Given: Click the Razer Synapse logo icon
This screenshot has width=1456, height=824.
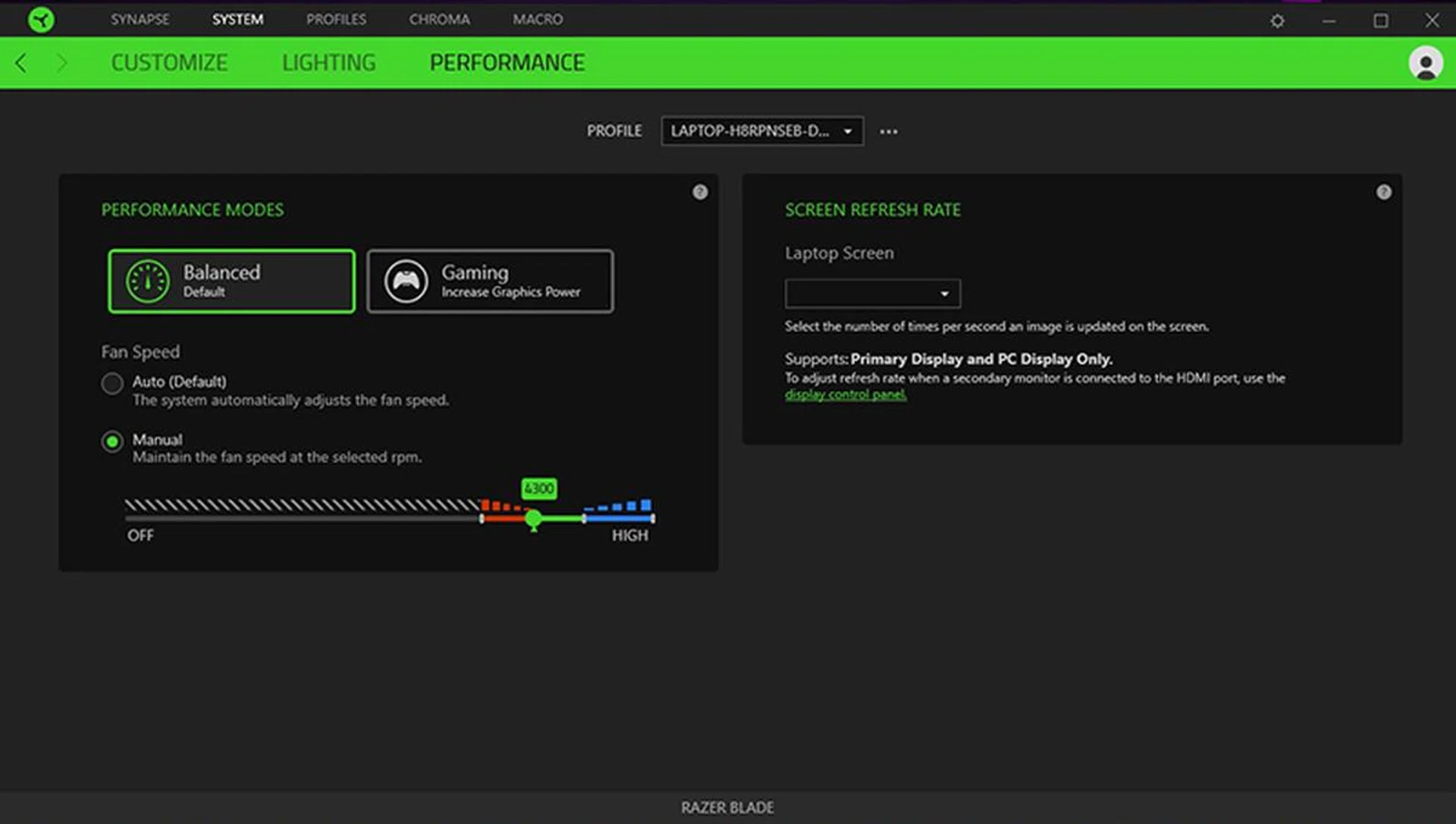Looking at the screenshot, I should 41,19.
